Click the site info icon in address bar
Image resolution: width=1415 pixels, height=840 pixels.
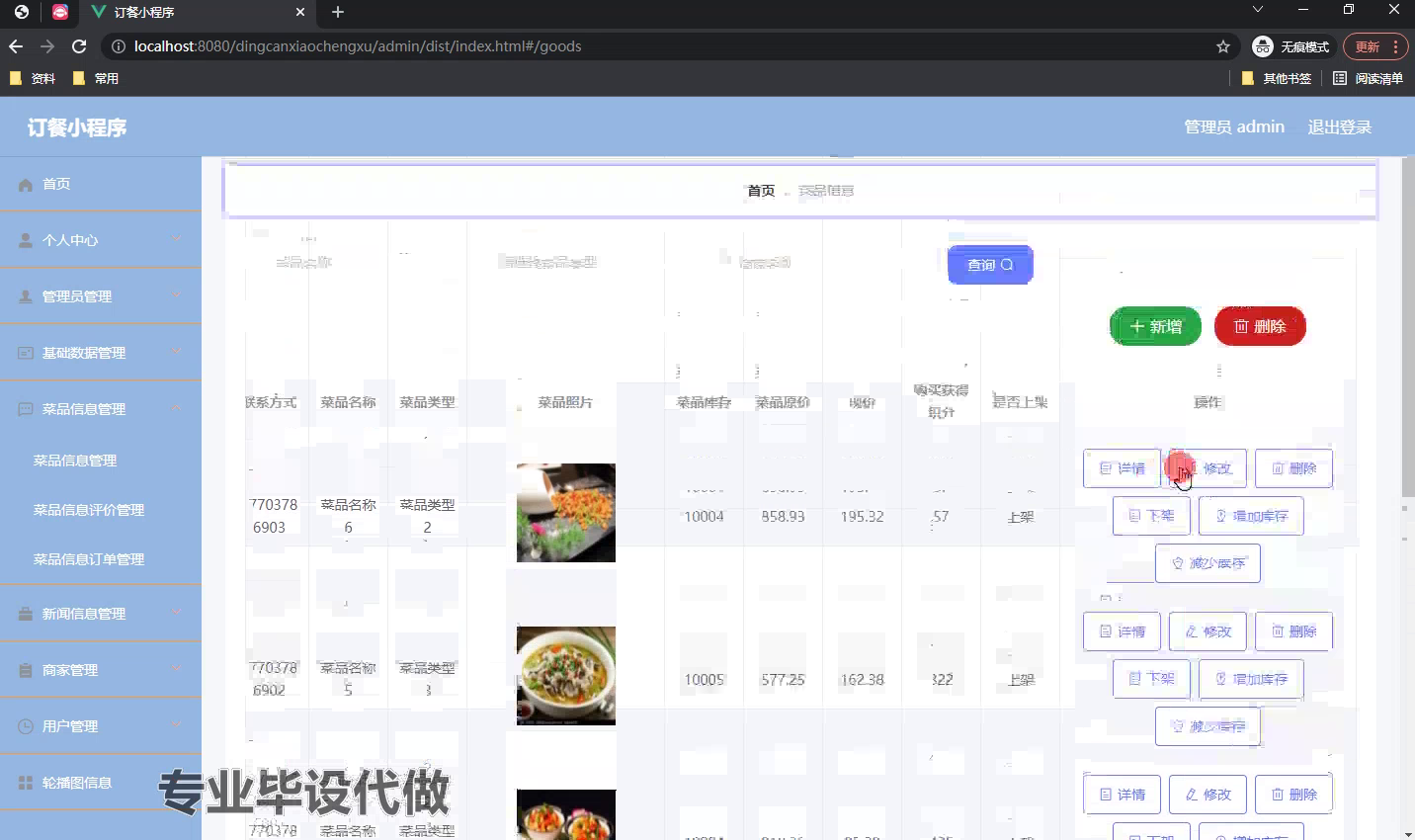pos(118,46)
